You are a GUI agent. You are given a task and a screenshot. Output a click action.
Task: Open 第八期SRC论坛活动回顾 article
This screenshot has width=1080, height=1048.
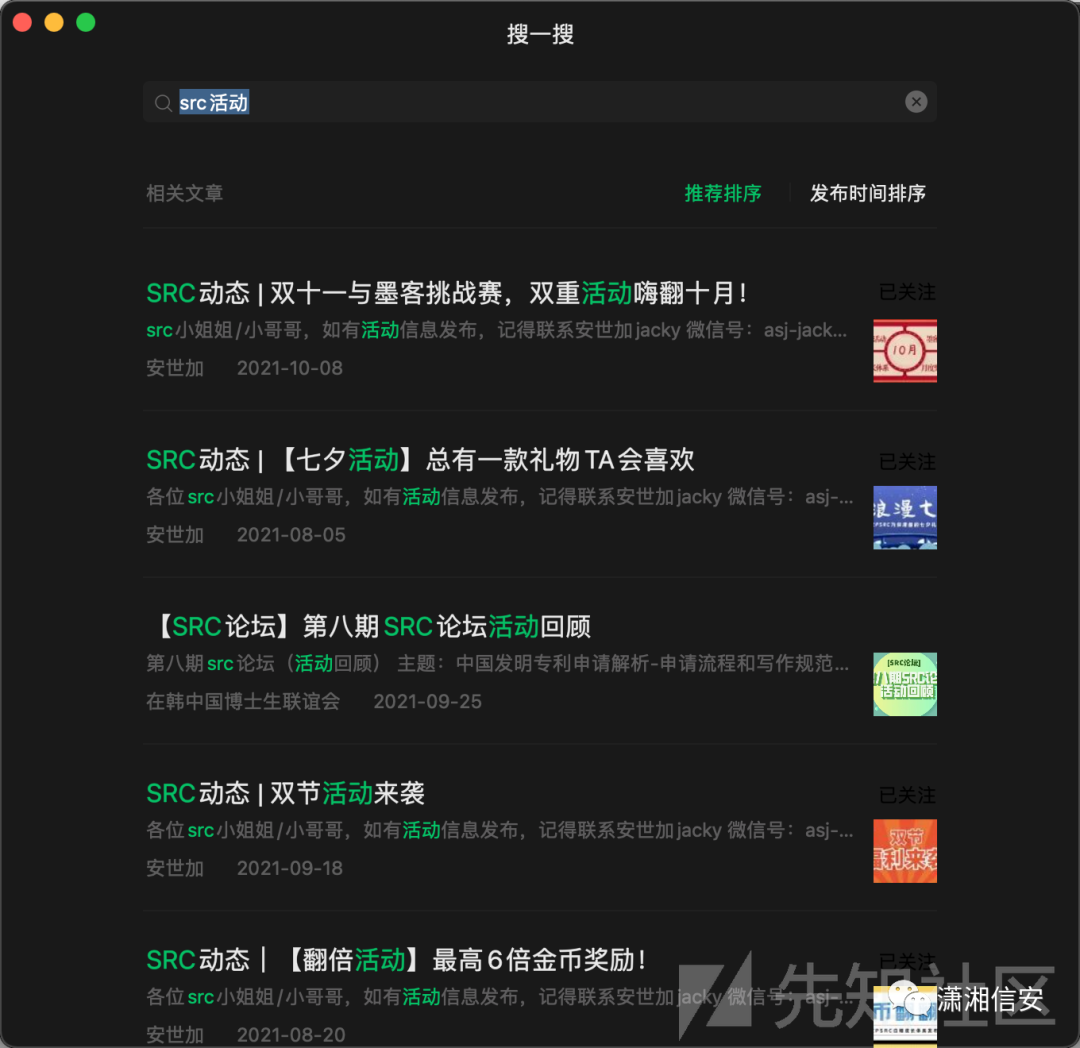[x=373, y=627]
